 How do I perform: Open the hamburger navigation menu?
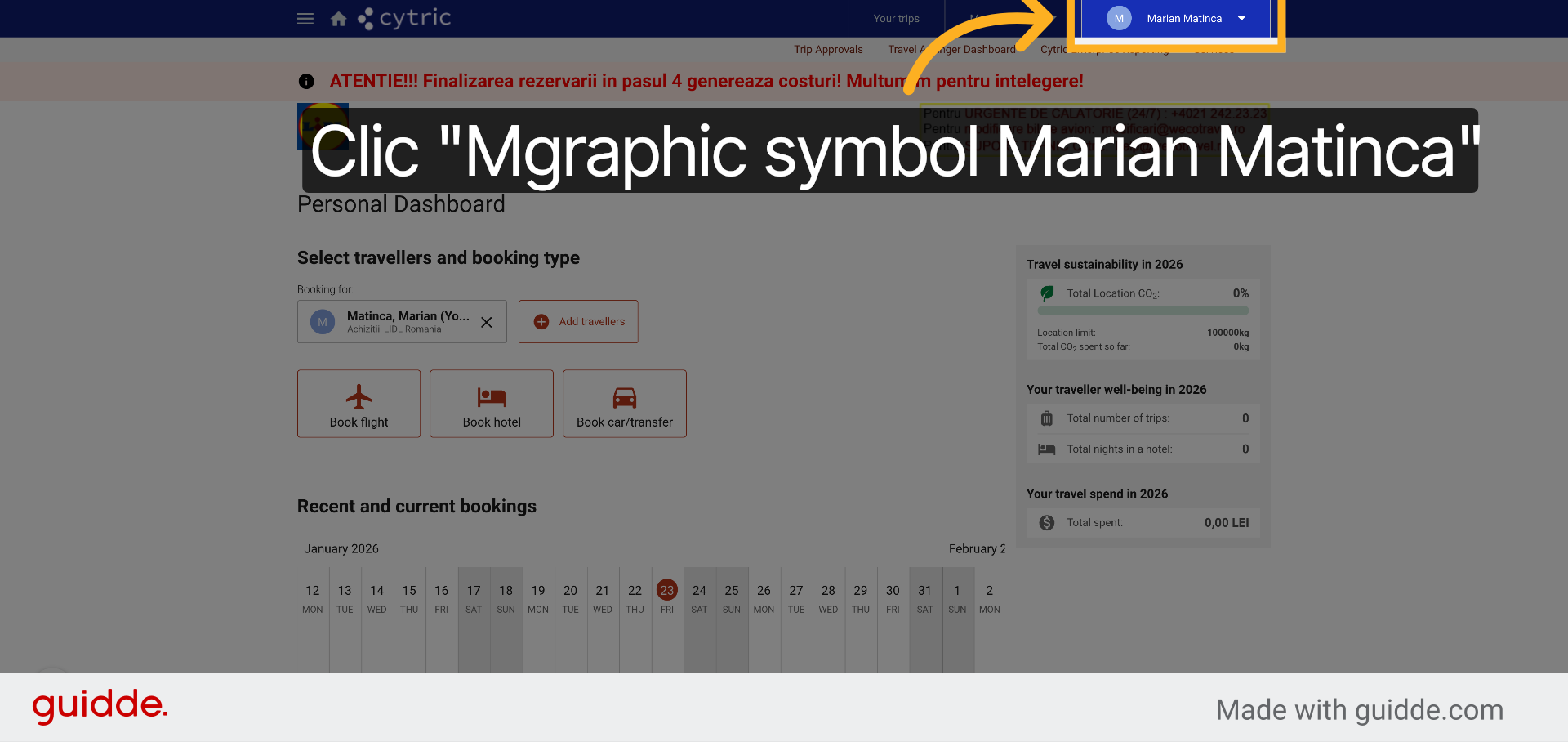click(305, 18)
